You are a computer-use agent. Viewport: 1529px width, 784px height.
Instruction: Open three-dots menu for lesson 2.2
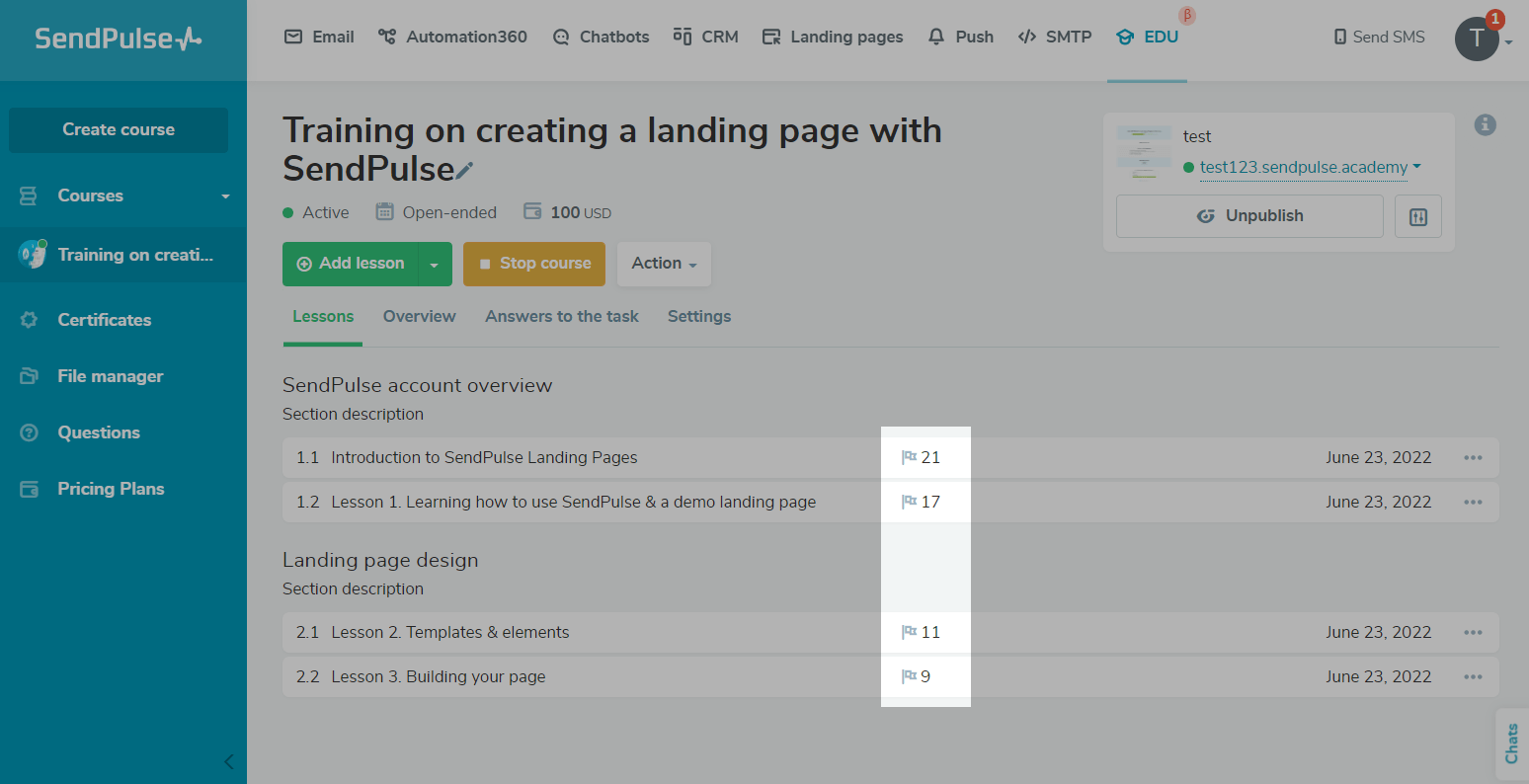[1473, 677]
